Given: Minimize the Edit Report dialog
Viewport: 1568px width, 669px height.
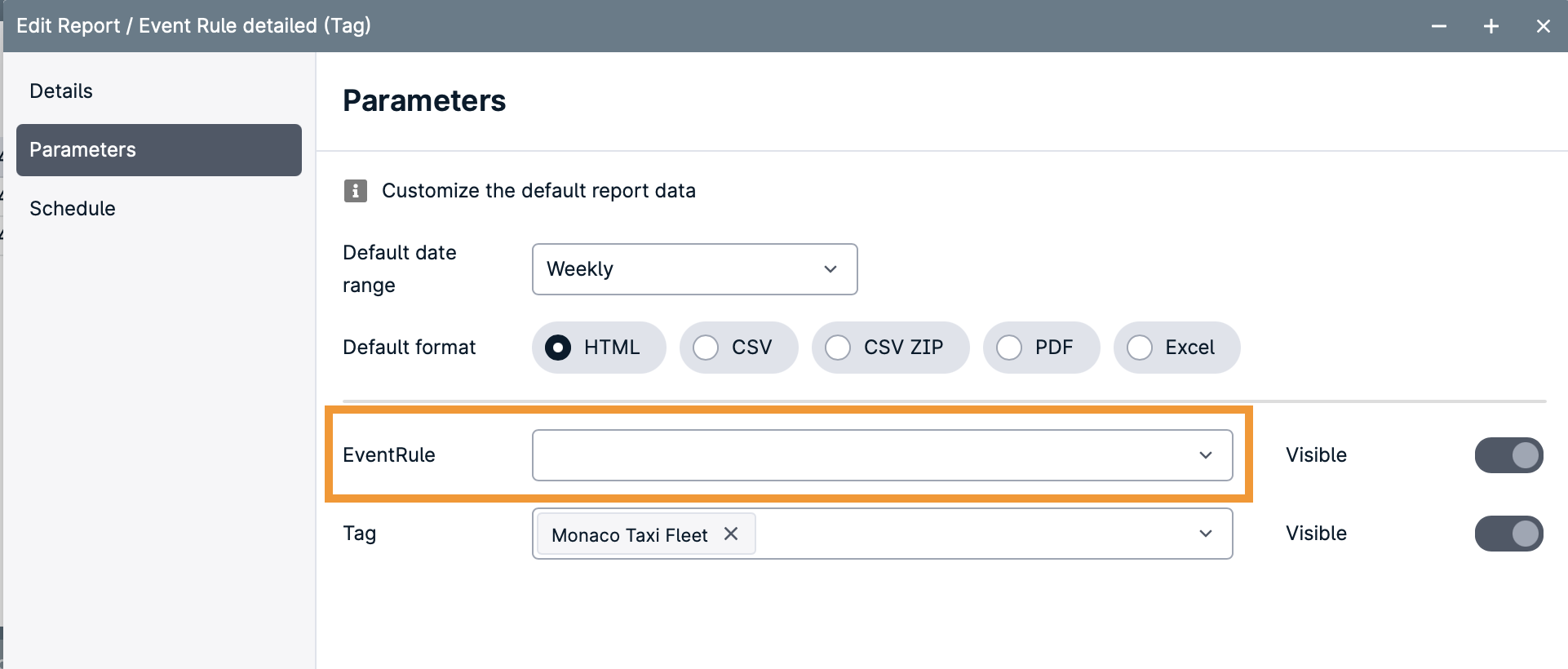Looking at the screenshot, I should (1439, 26).
